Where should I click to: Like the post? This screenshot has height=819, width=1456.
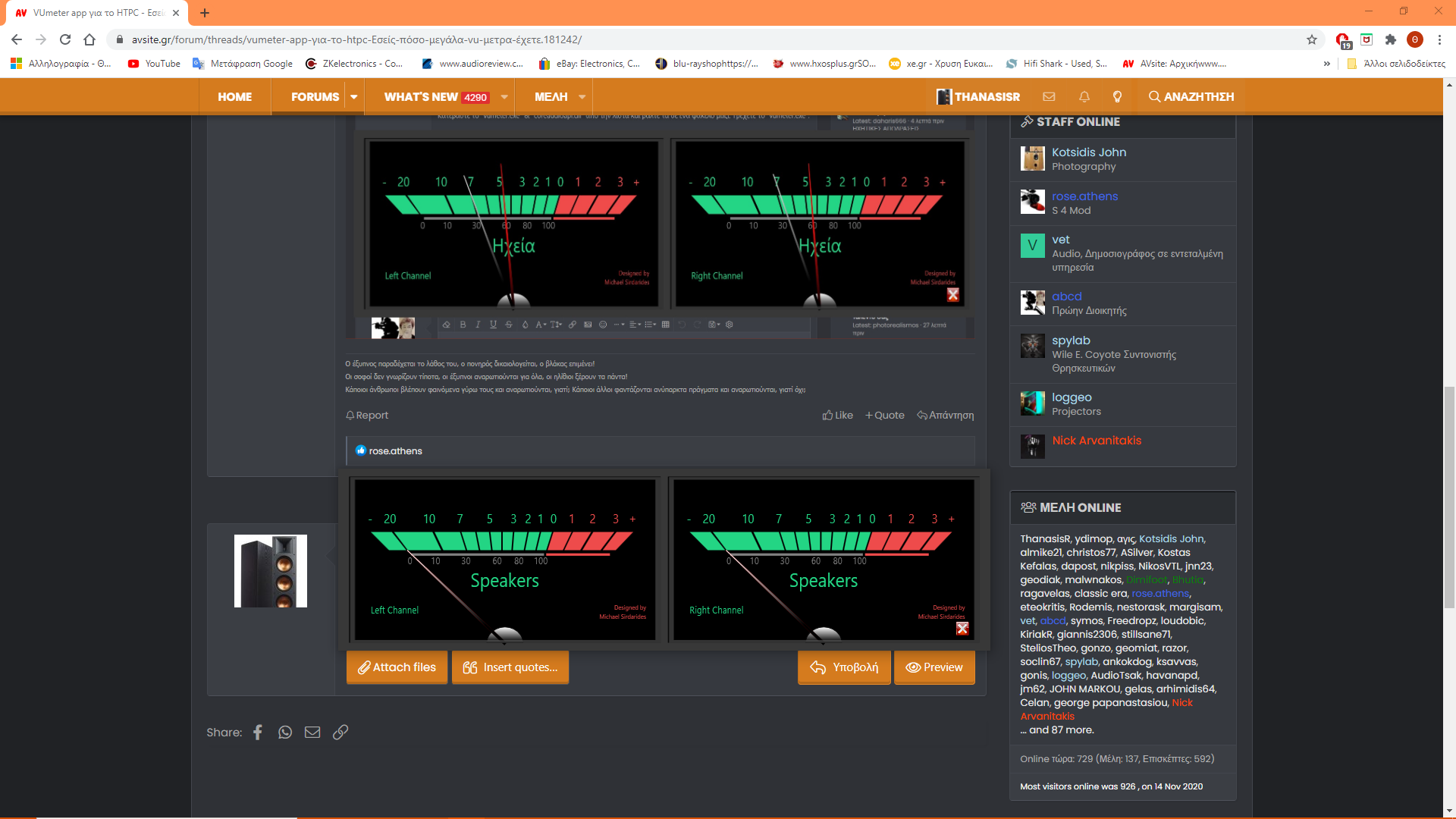838,415
